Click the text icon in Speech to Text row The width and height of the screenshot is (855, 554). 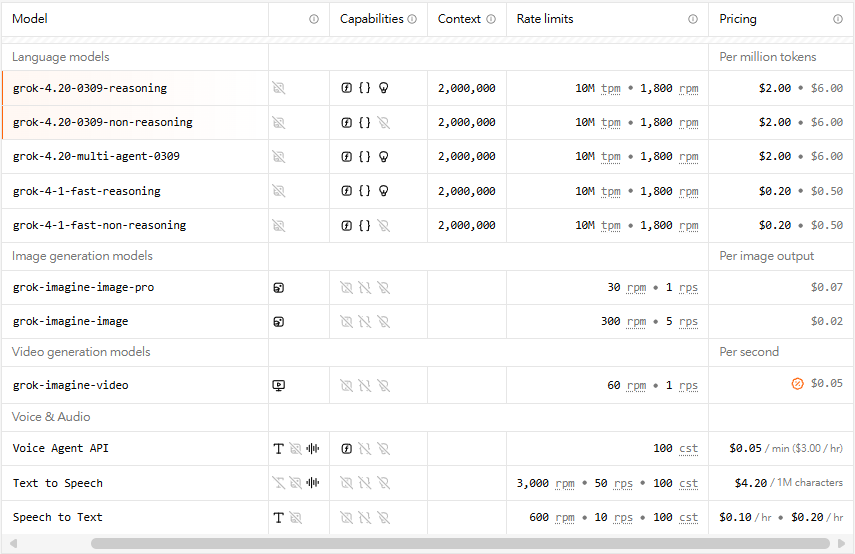[x=279, y=518]
